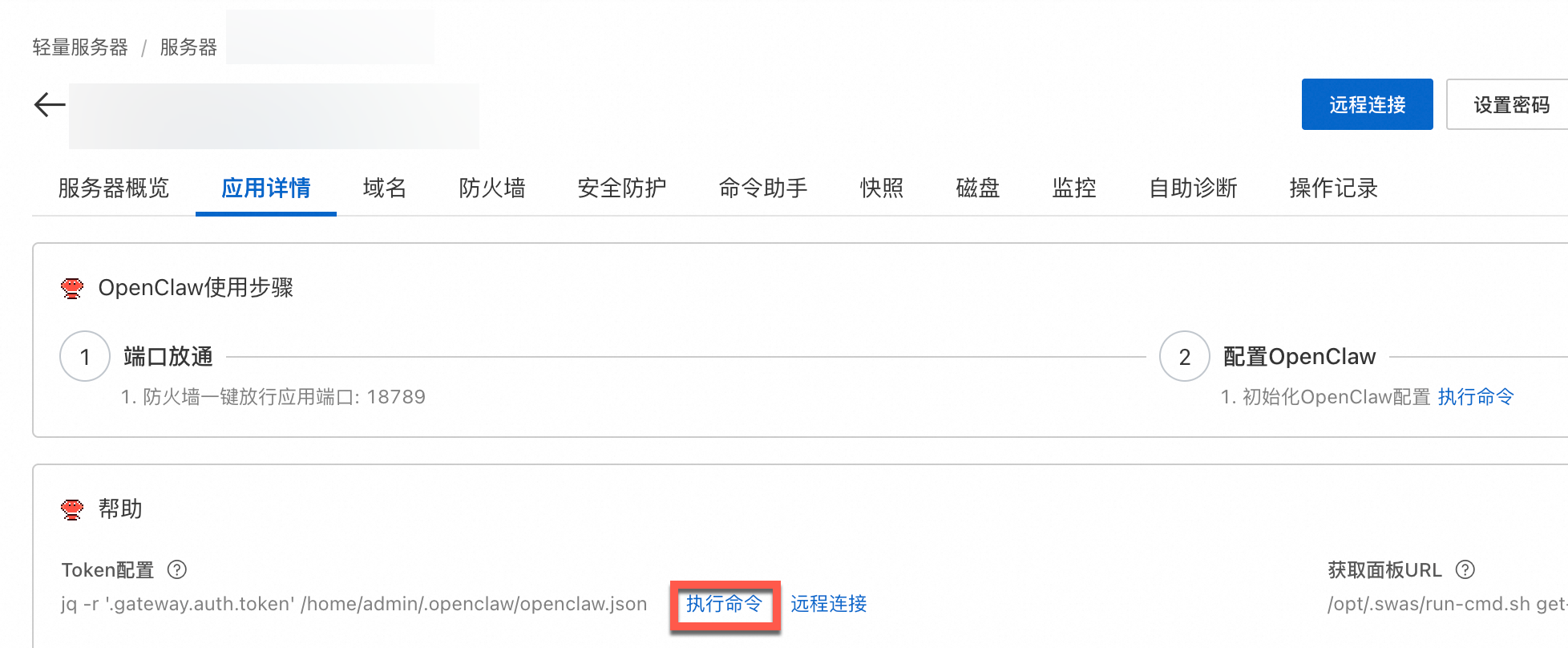Click 远程连接 link beside Token command
The image size is (1568, 648).
click(829, 603)
